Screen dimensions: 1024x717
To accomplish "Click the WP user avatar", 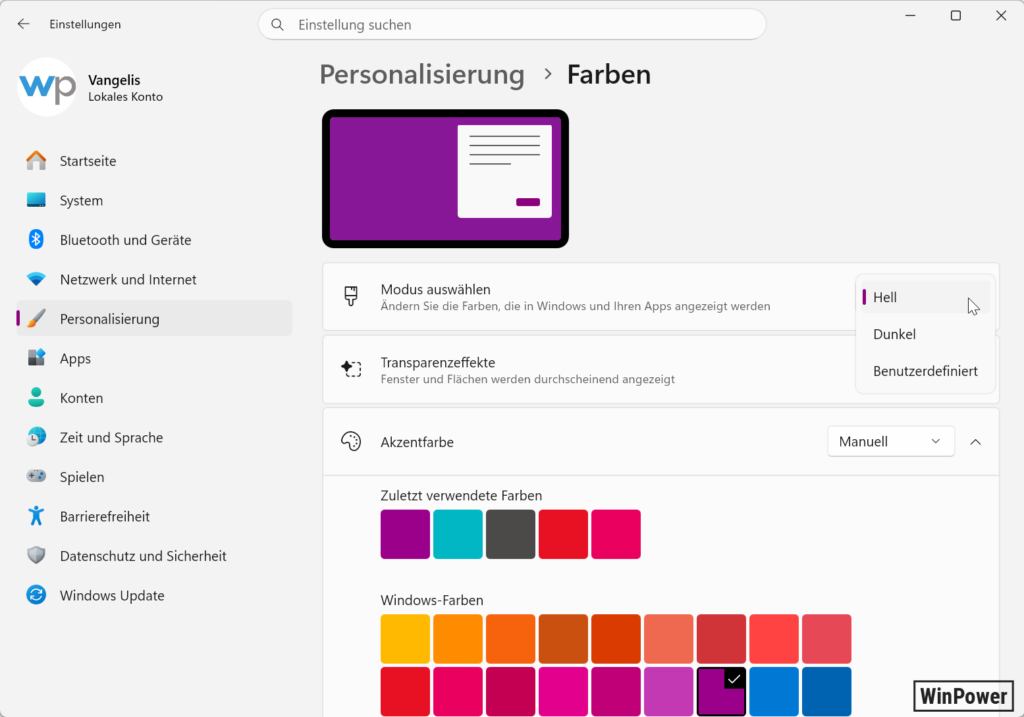I will tap(47, 87).
